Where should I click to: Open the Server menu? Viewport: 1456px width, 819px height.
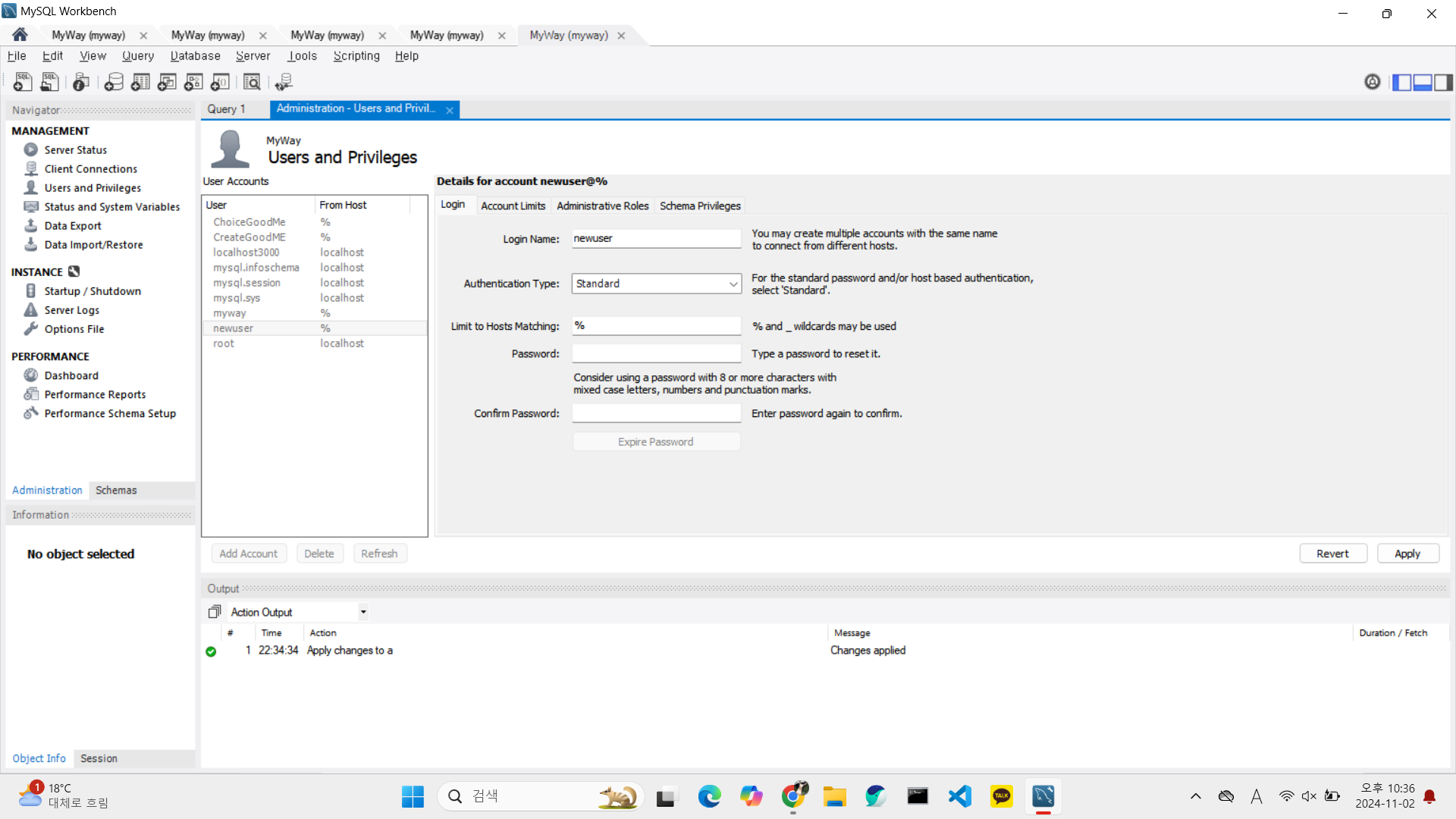(253, 56)
